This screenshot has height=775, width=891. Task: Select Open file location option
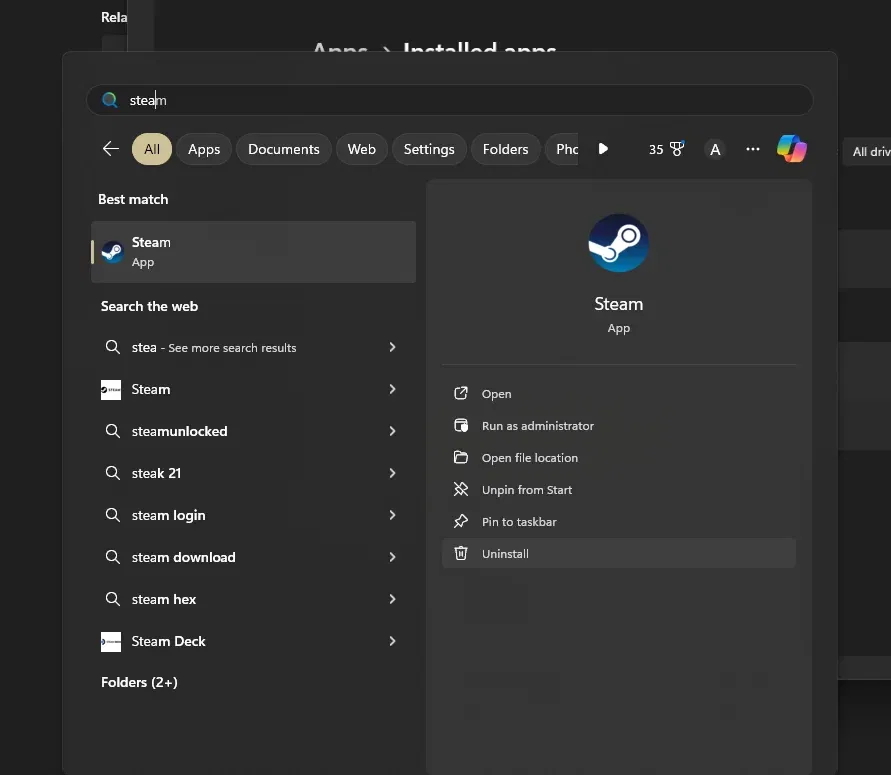[529, 458]
